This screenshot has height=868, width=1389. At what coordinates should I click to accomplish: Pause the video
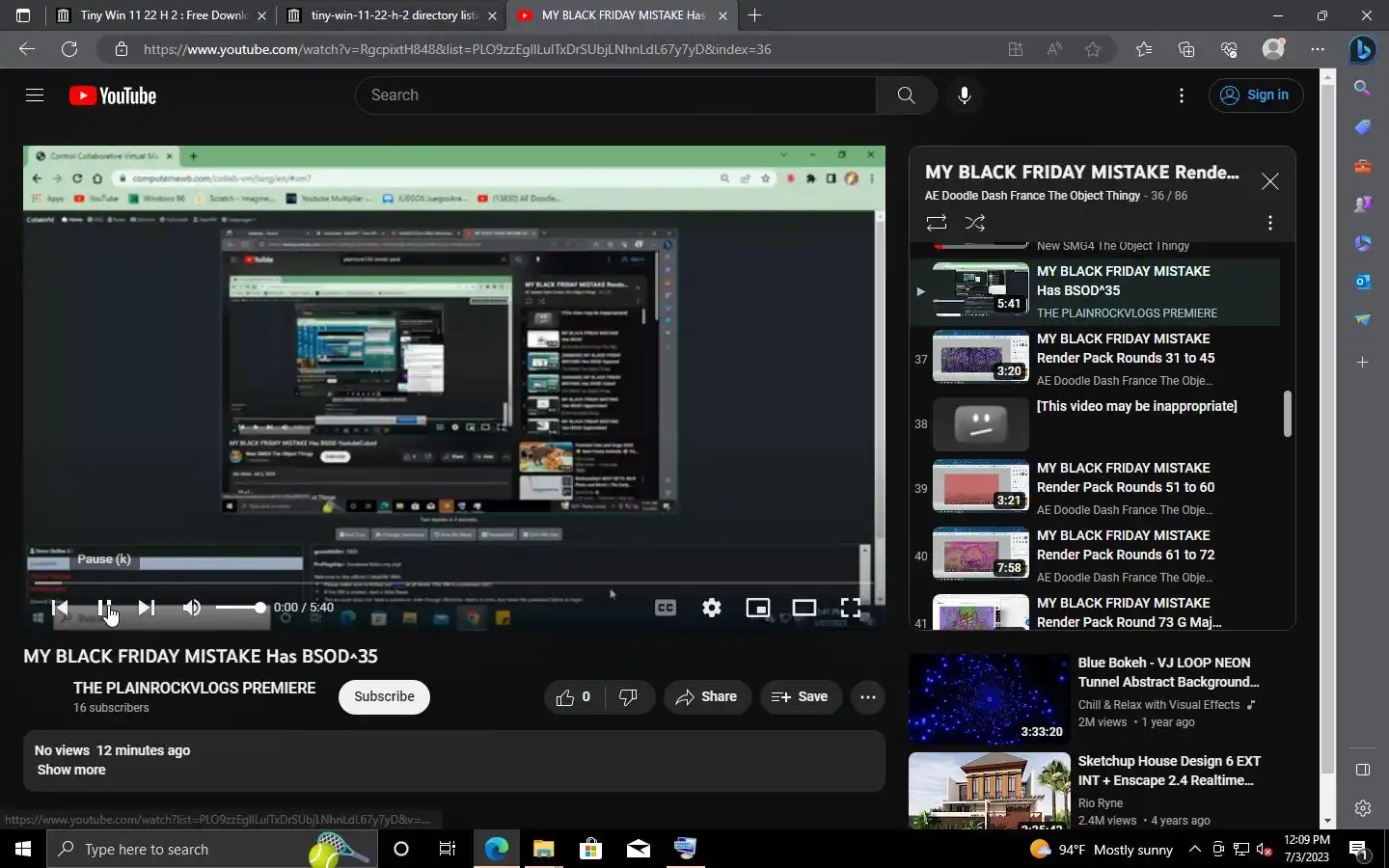click(x=104, y=608)
